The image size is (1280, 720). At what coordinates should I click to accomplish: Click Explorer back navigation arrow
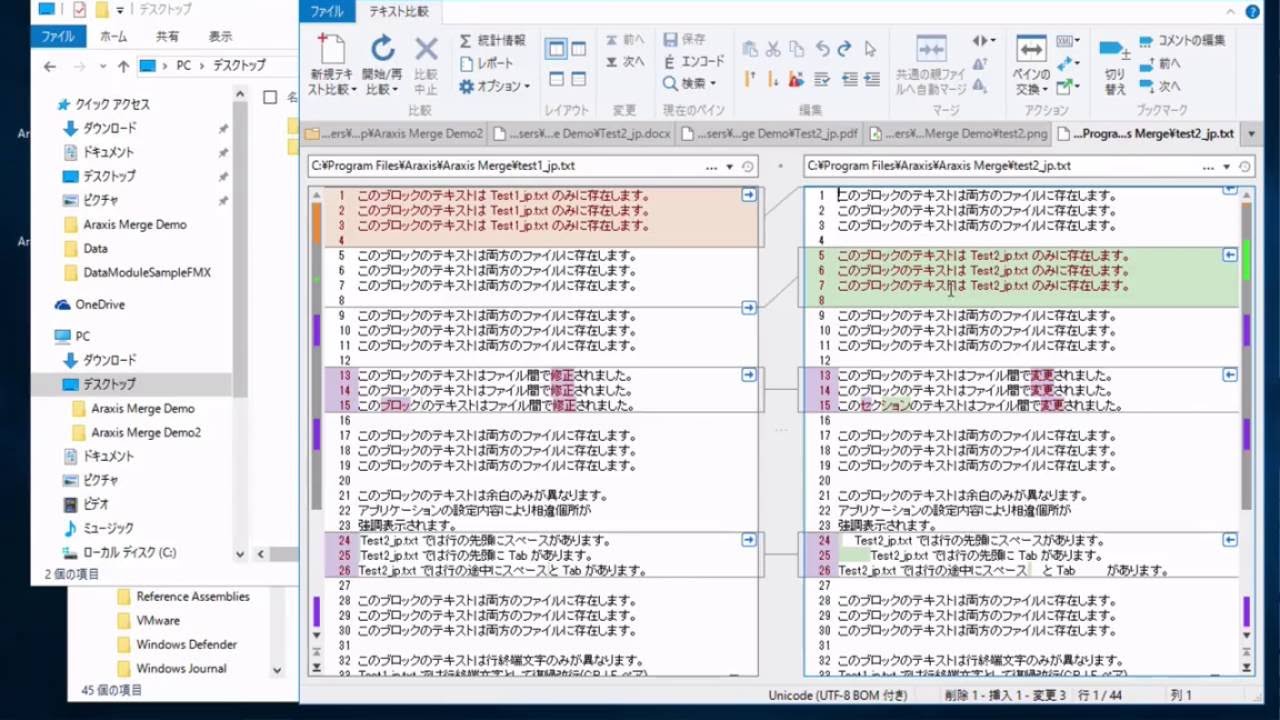50,66
